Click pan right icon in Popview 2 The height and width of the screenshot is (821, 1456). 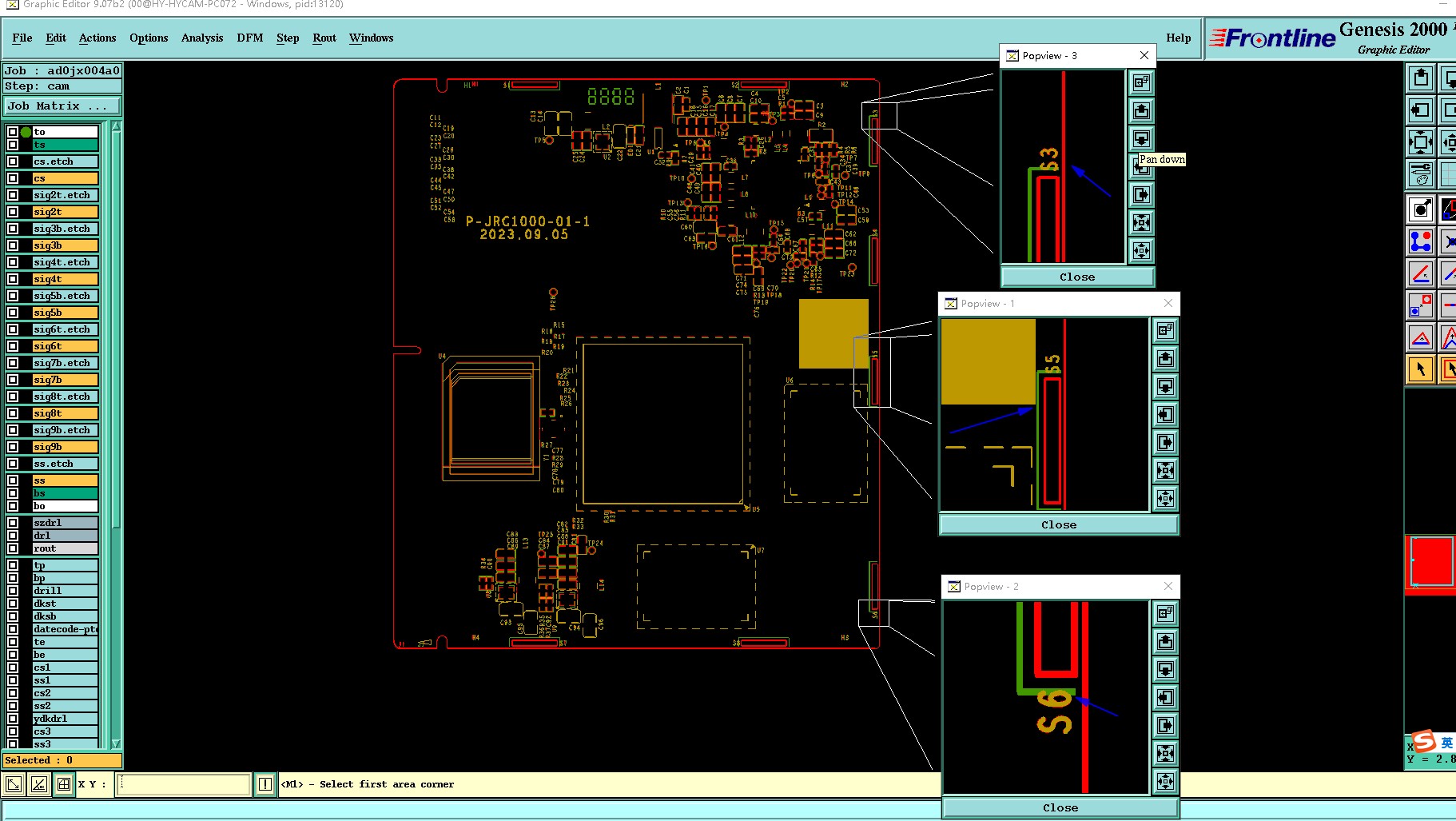pyautogui.click(x=1165, y=725)
